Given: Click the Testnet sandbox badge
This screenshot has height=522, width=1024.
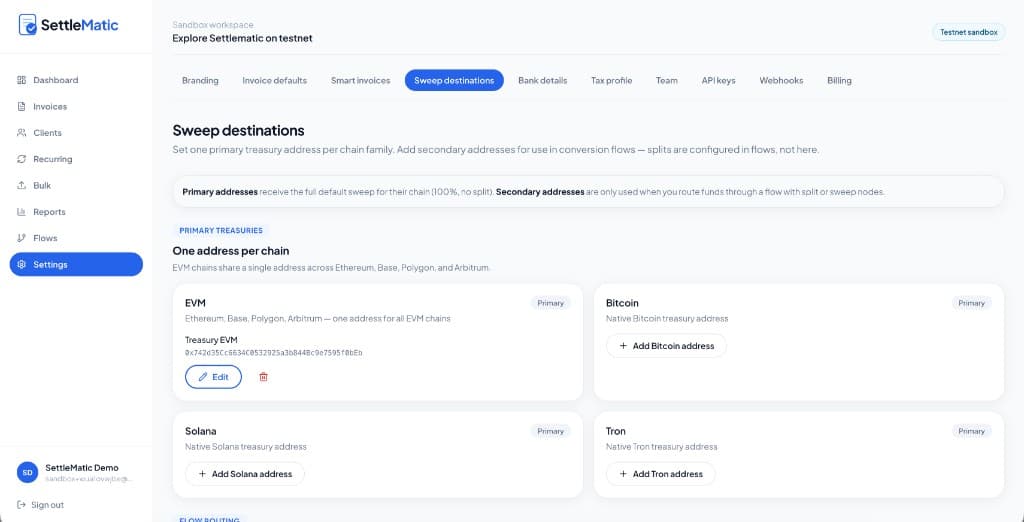Looking at the screenshot, I should pos(968,32).
